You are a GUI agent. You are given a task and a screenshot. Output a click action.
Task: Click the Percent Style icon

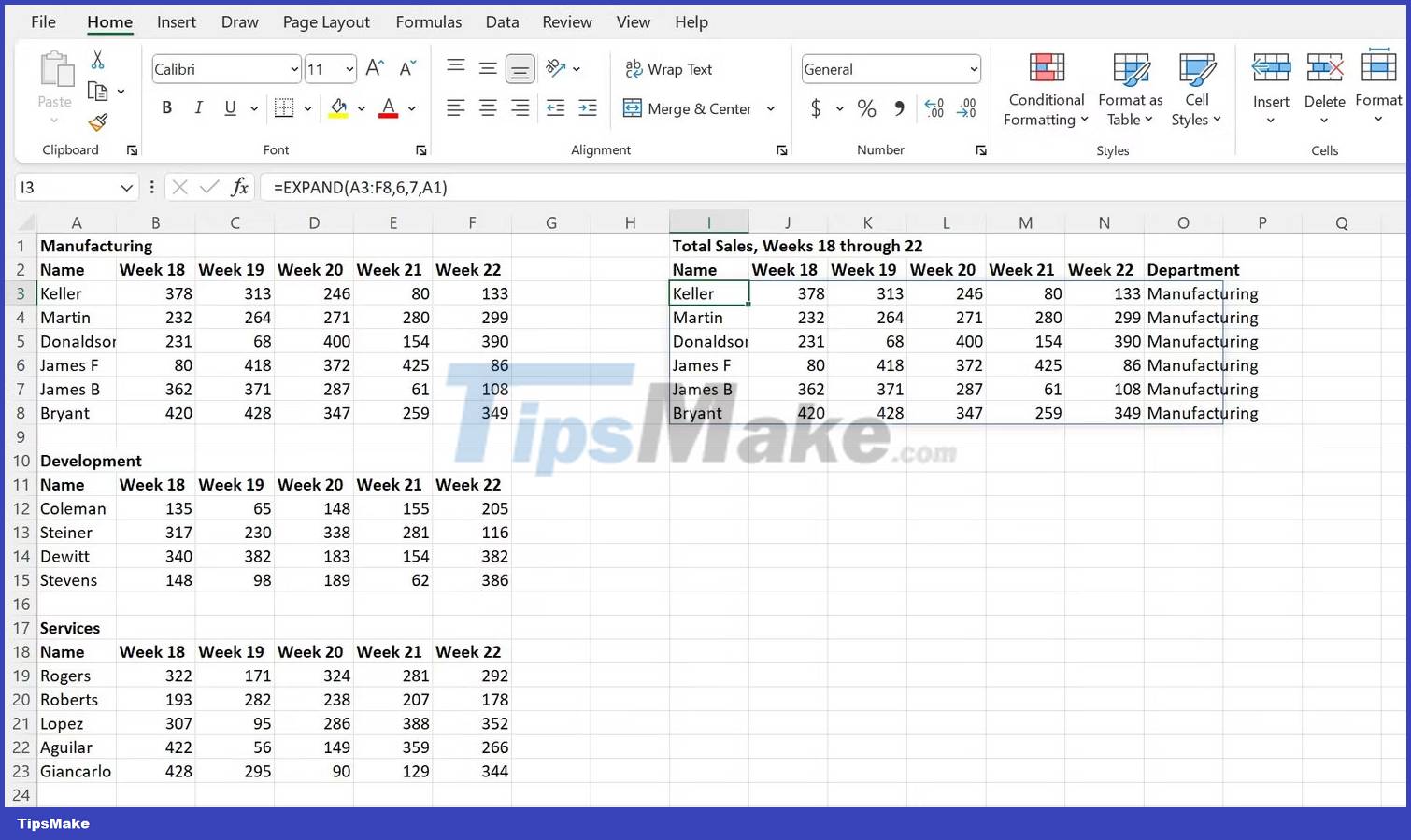pyautogui.click(x=866, y=108)
